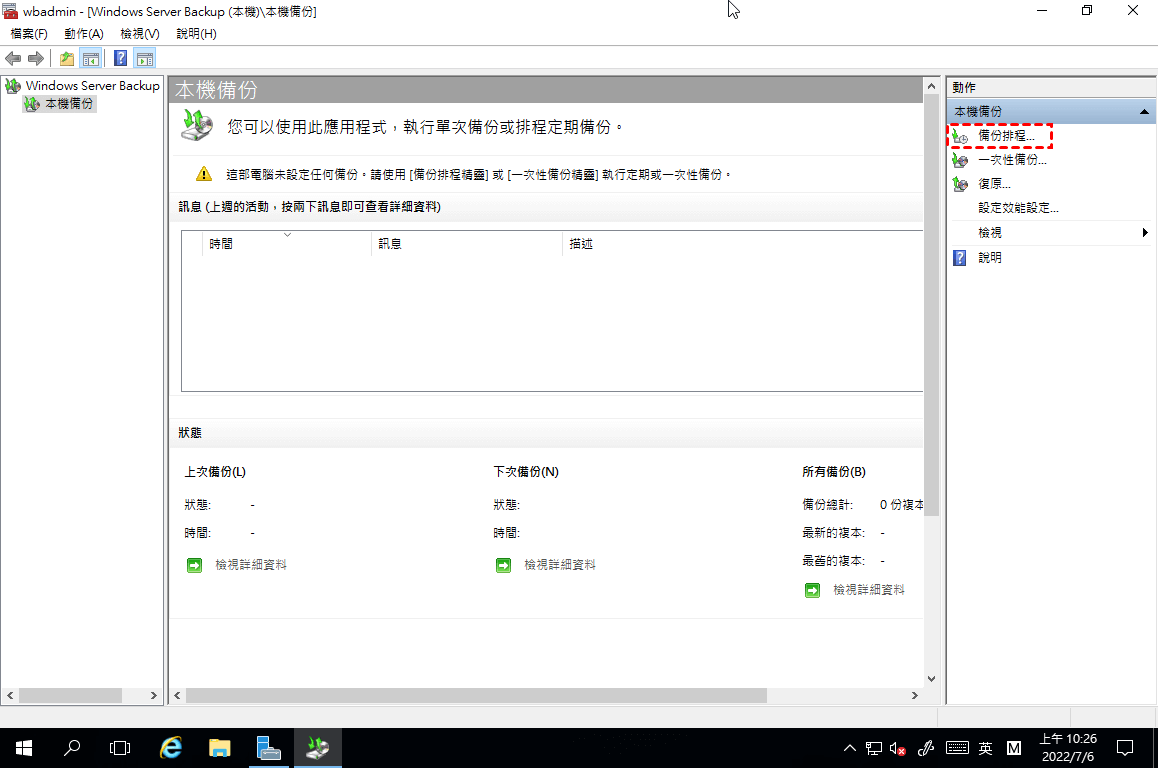Click the muted volume tray icon

tap(897, 748)
